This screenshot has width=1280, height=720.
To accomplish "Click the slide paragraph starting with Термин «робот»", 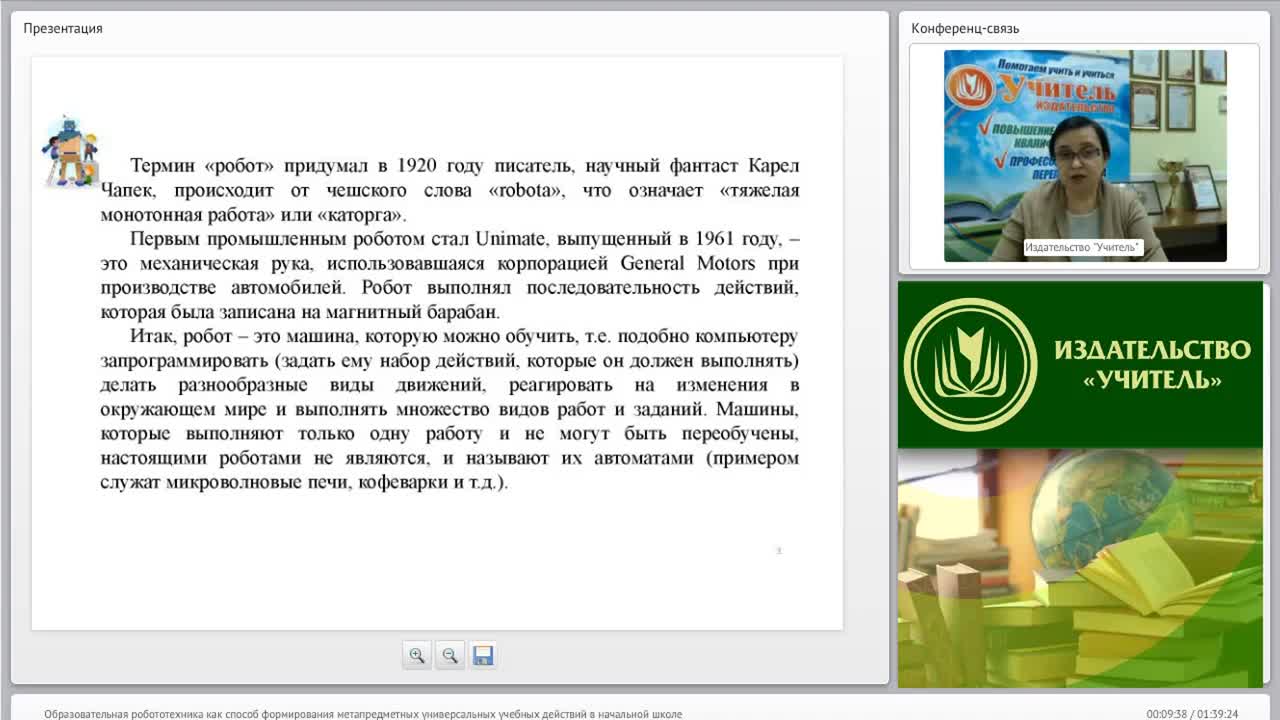I will tap(450, 190).
